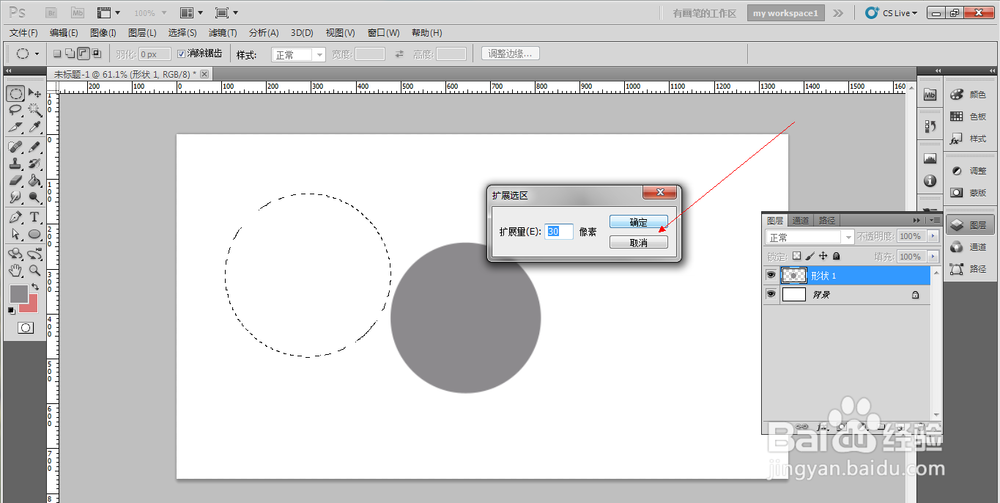
Task: Select the Eyedropper tool
Action: pyautogui.click(x=34, y=127)
